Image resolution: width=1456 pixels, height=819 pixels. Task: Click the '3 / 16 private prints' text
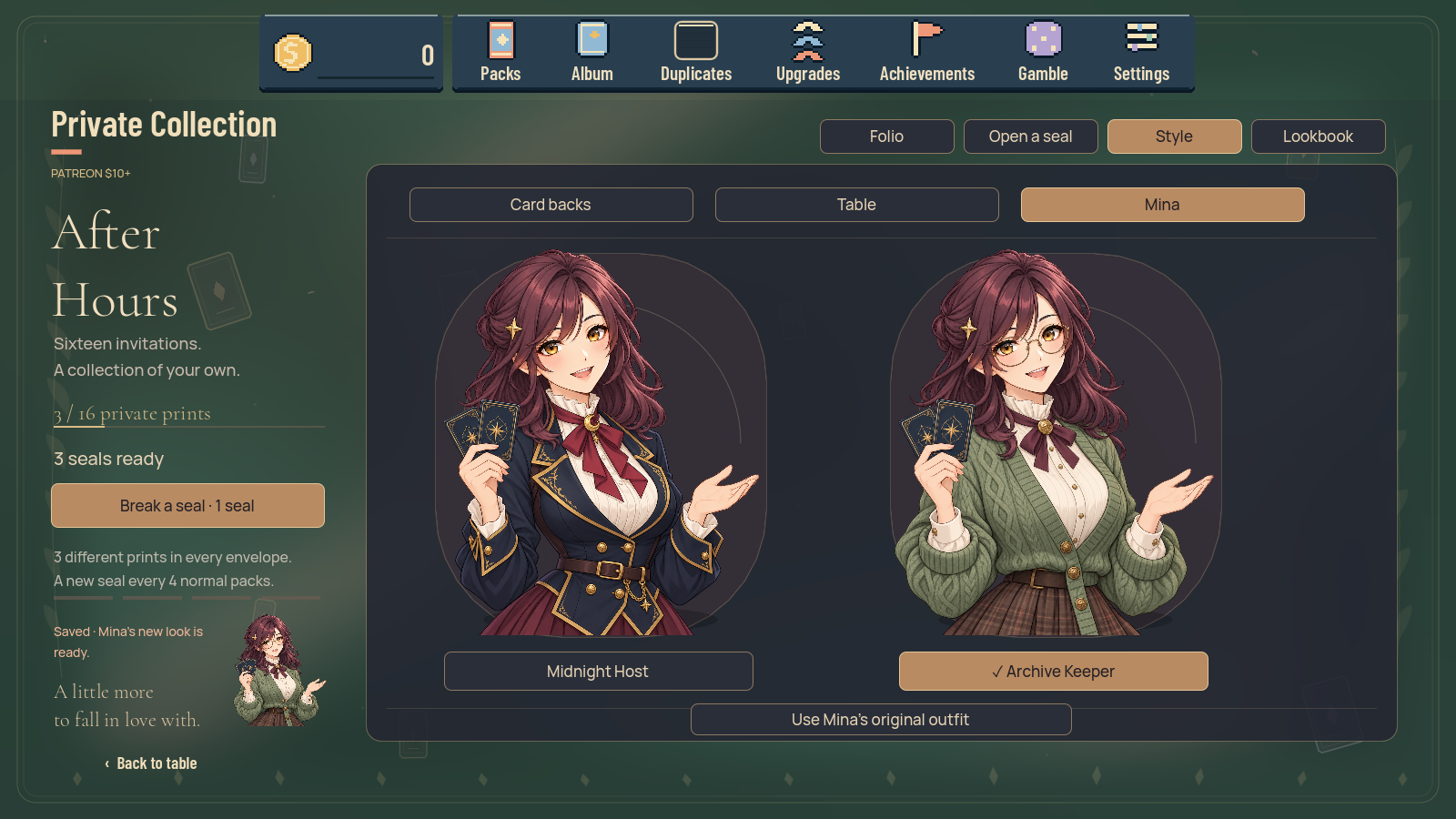tap(132, 414)
